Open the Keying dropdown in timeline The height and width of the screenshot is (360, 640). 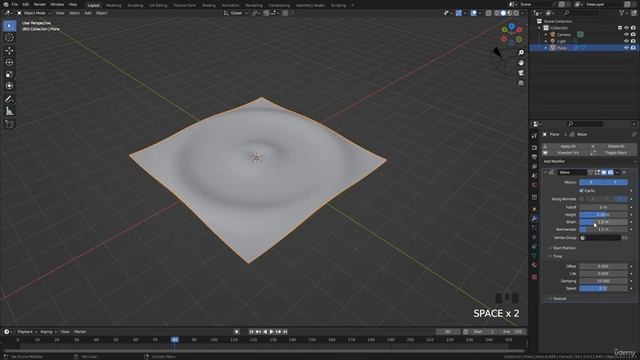[x=48, y=332]
